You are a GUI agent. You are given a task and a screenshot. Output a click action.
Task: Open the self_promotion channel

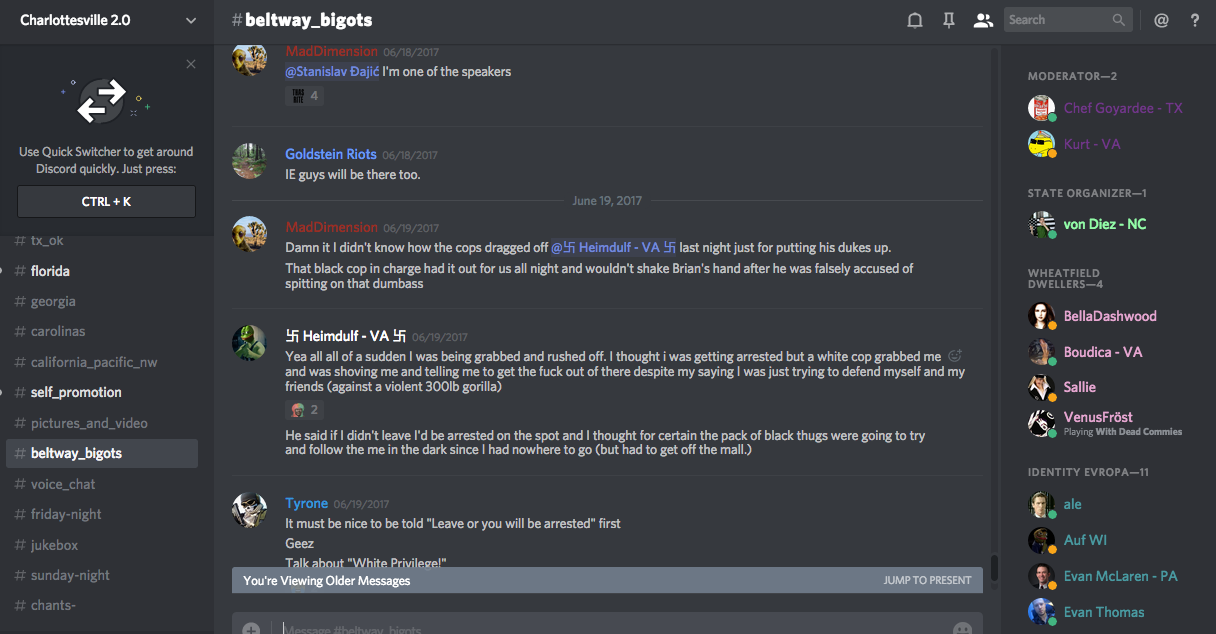76,392
